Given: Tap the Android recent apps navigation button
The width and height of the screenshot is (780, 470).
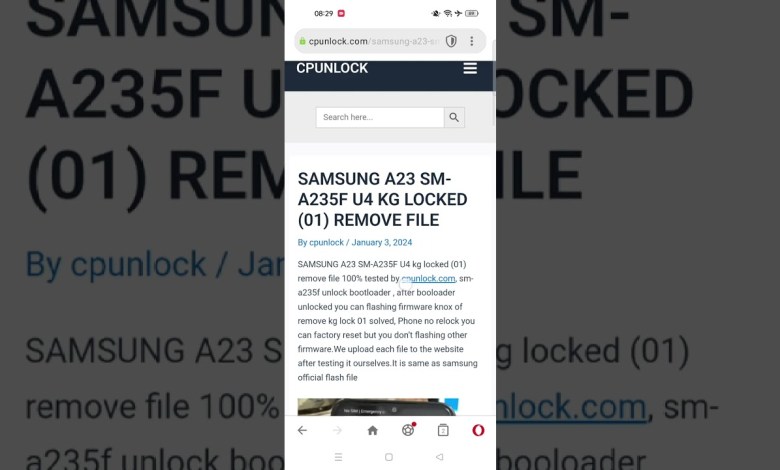Looking at the screenshot, I should (x=338, y=457).
